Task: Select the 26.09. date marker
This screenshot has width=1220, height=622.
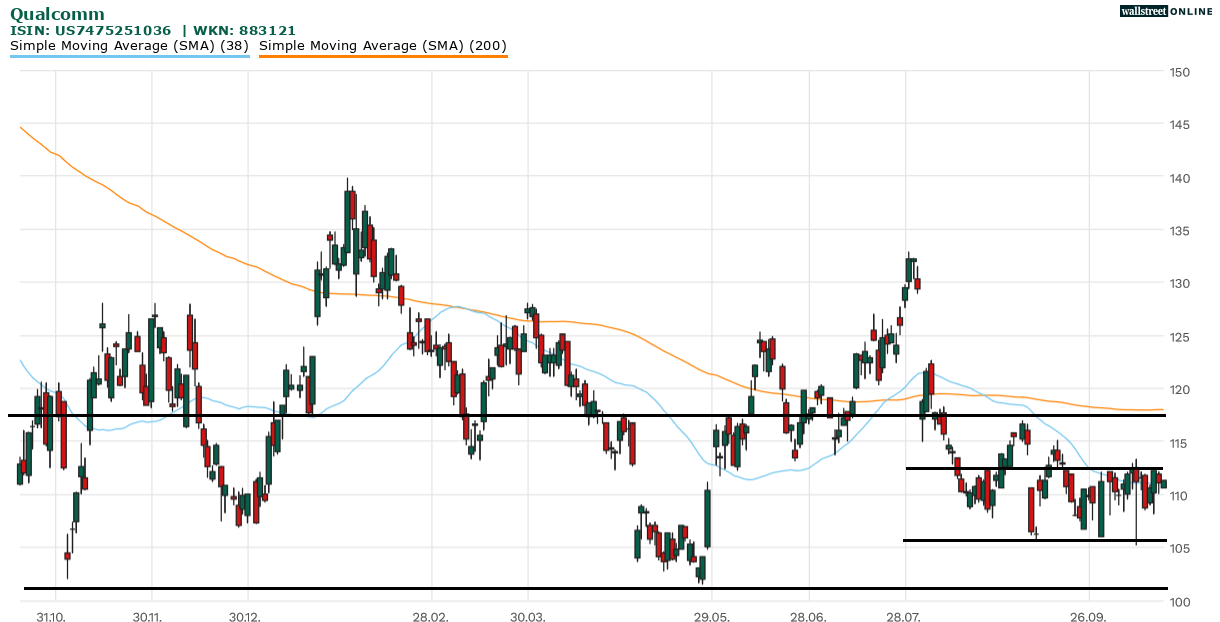Action: pos(1090,615)
